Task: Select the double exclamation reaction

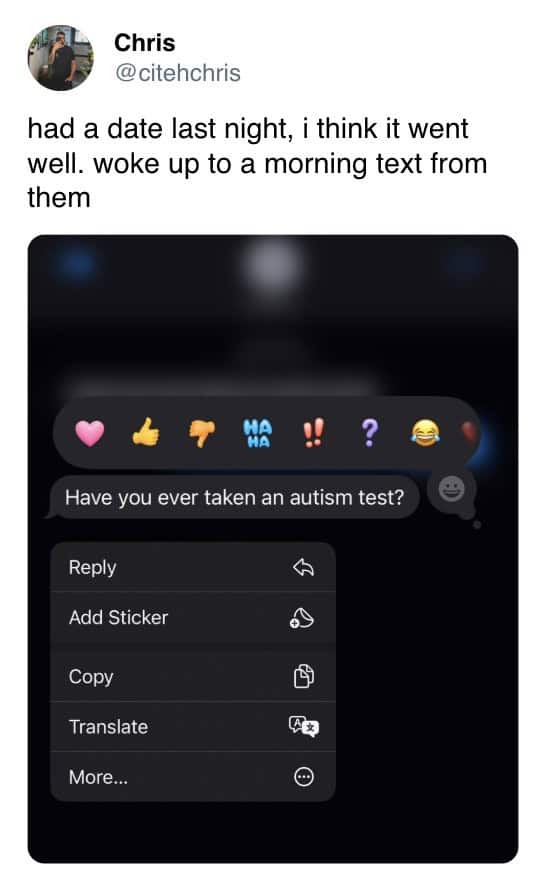Action: pos(313,432)
